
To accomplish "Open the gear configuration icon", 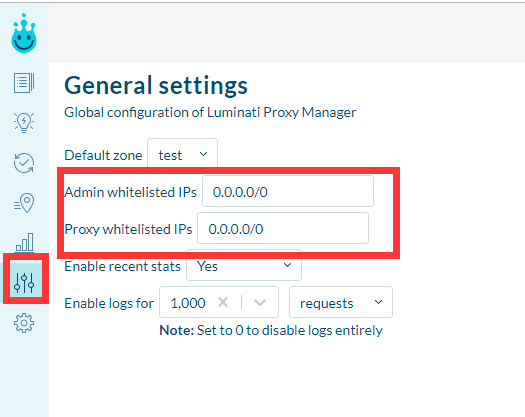I will [x=24, y=323].
